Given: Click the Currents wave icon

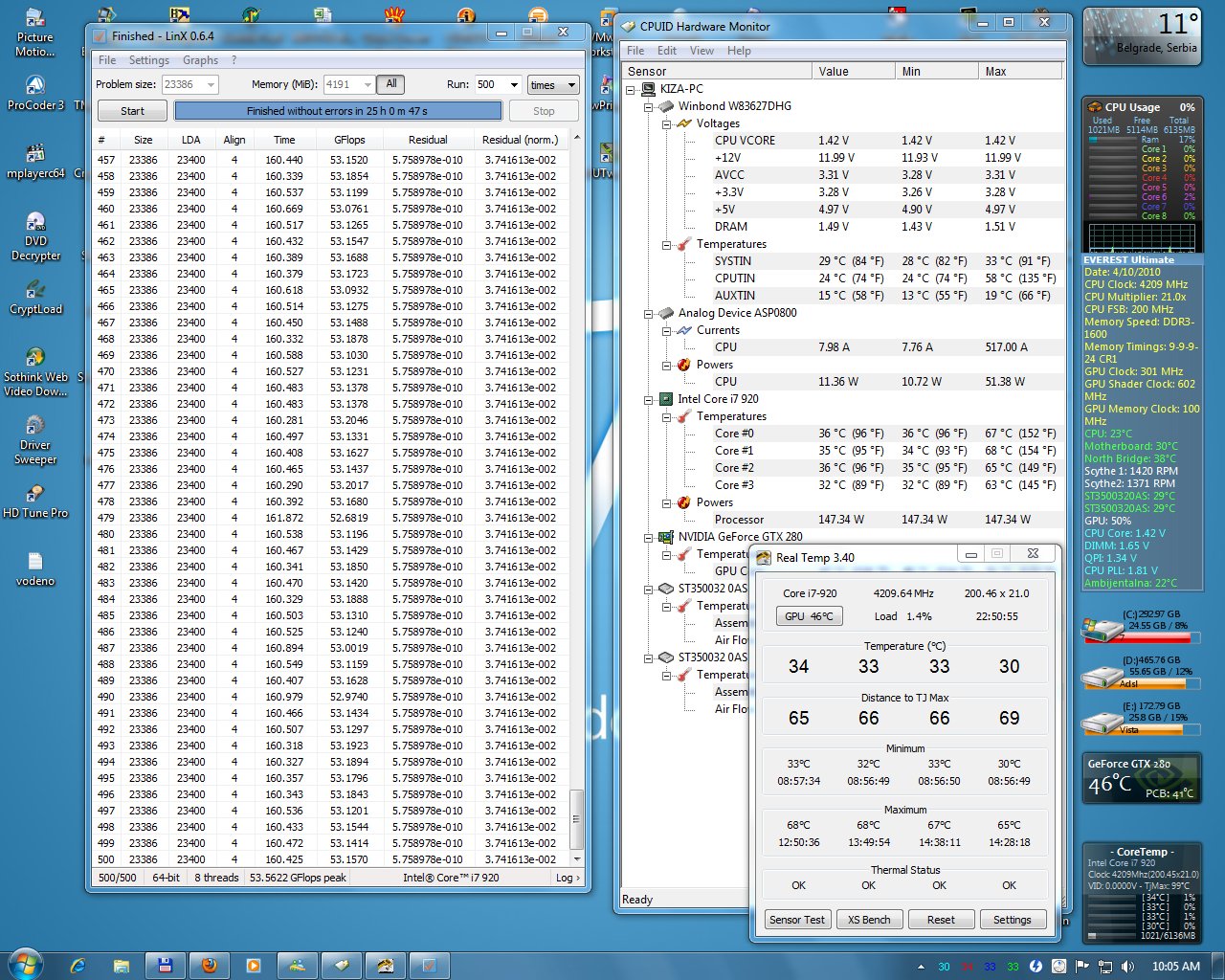Looking at the screenshot, I should tap(684, 330).
